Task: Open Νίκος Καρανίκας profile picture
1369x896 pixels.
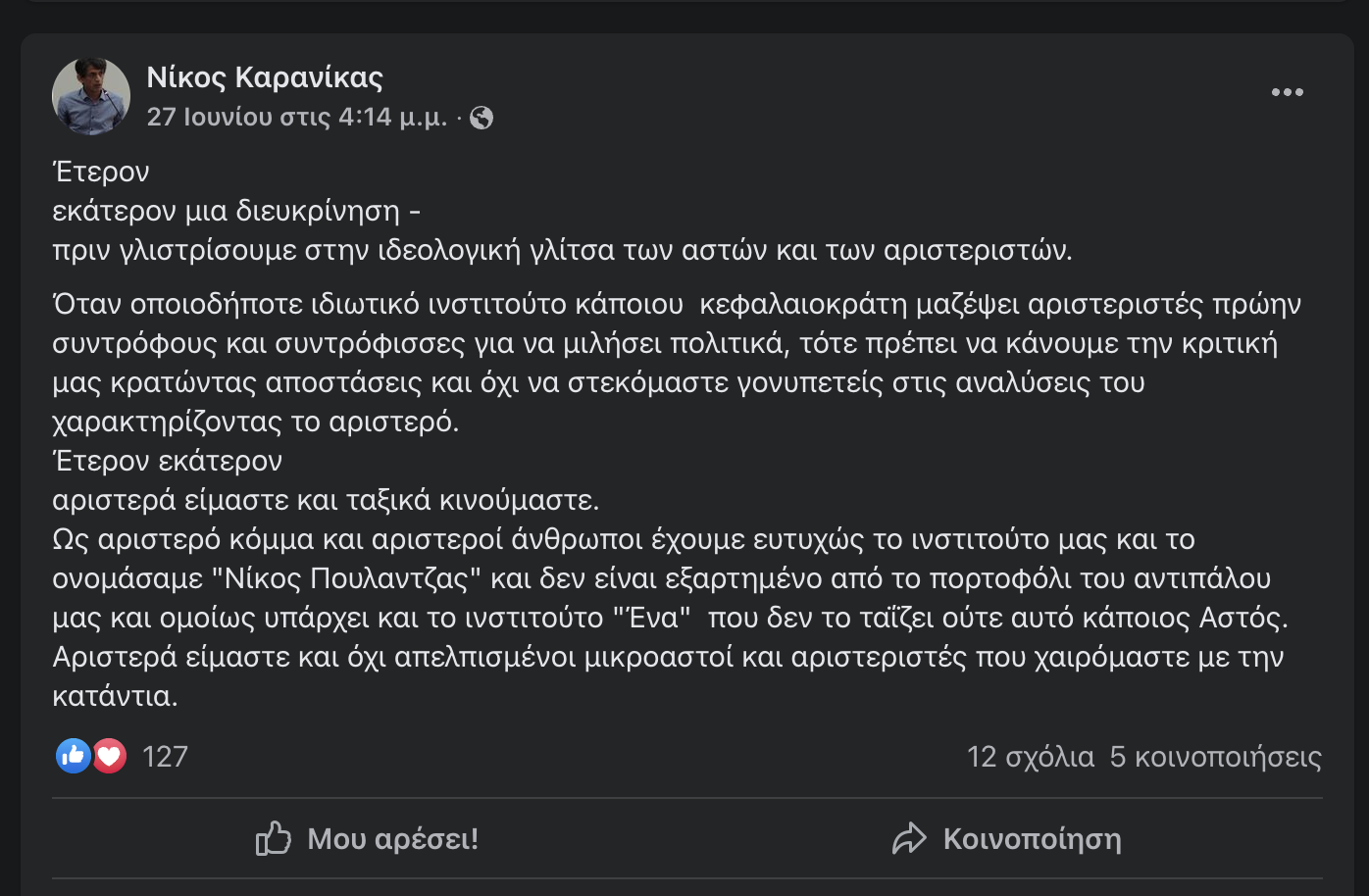Action: 91,96
